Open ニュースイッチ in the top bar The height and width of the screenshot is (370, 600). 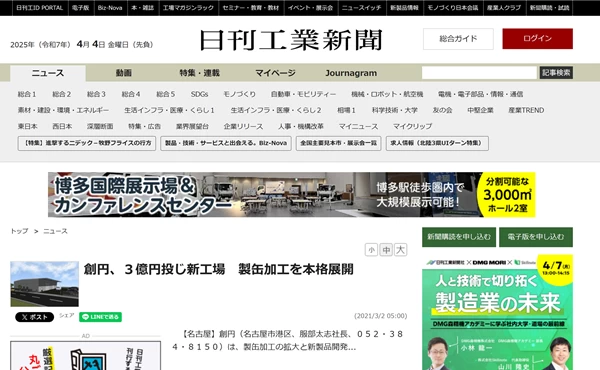(x=362, y=8)
